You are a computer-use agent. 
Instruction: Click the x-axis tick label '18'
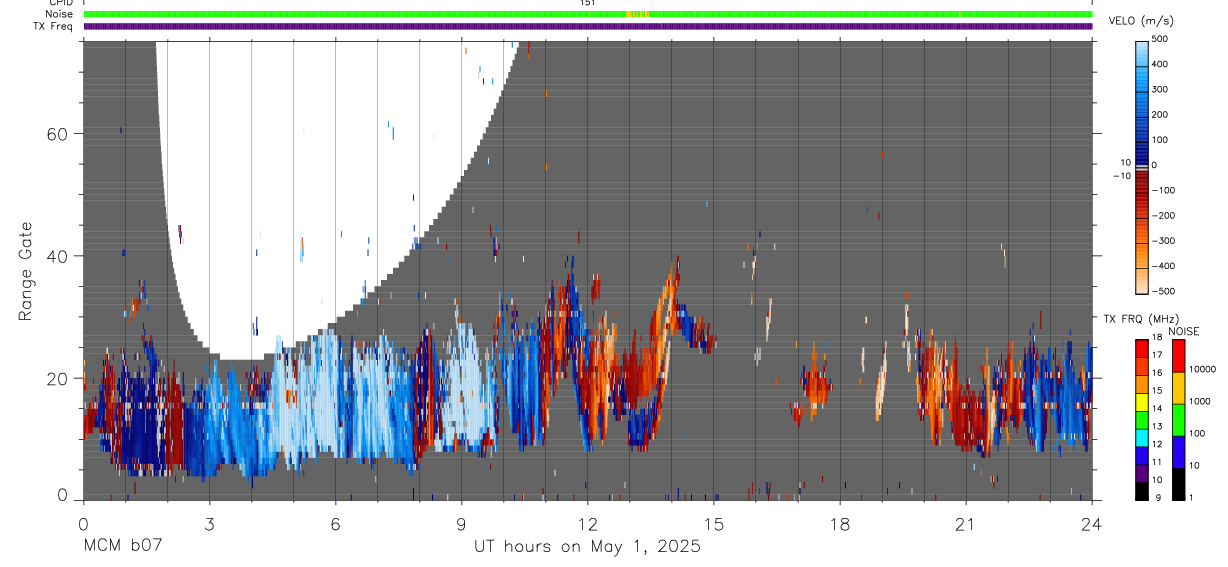coord(839,524)
